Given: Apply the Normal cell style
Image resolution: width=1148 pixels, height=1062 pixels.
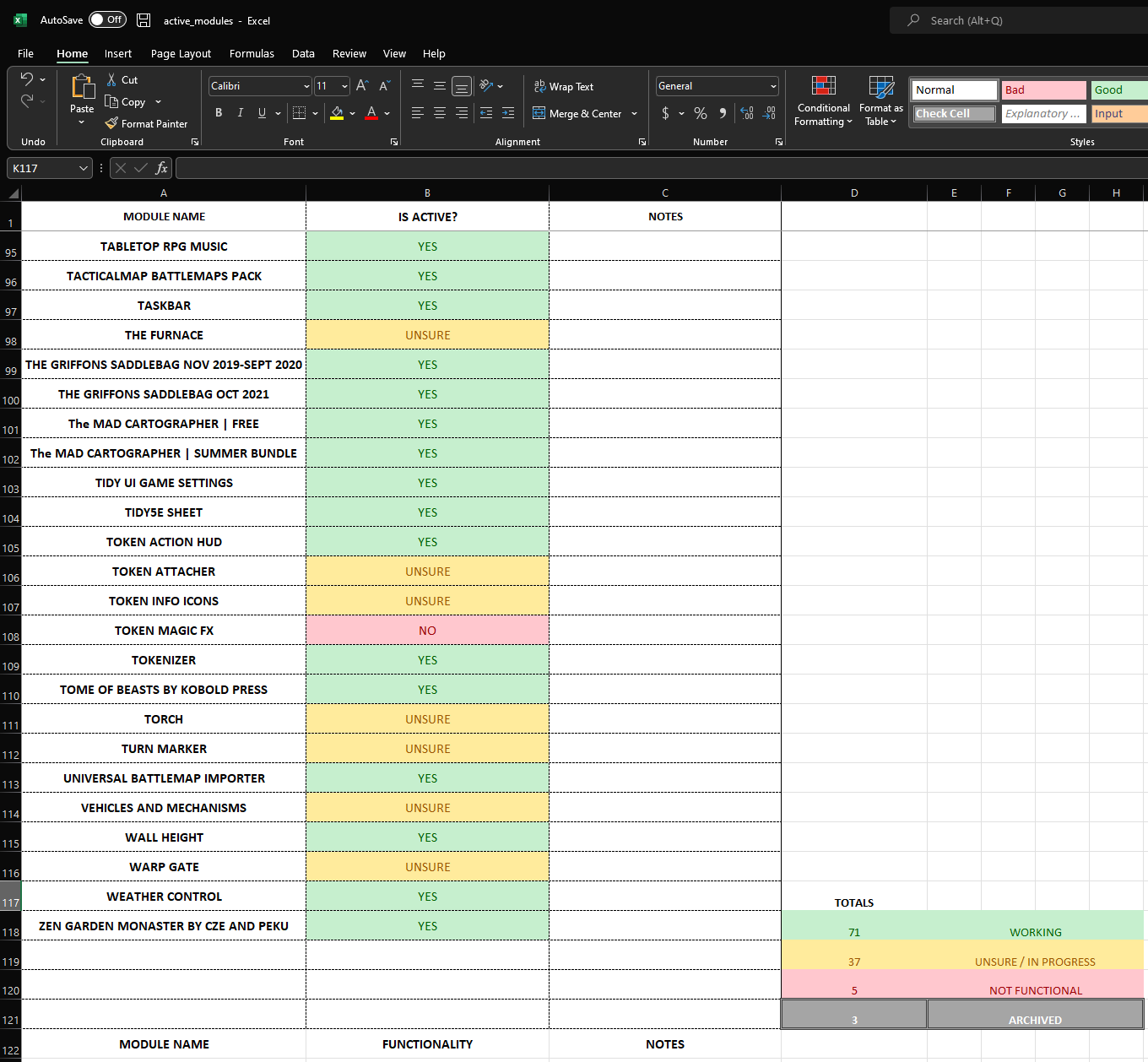Looking at the screenshot, I should 955,89.
